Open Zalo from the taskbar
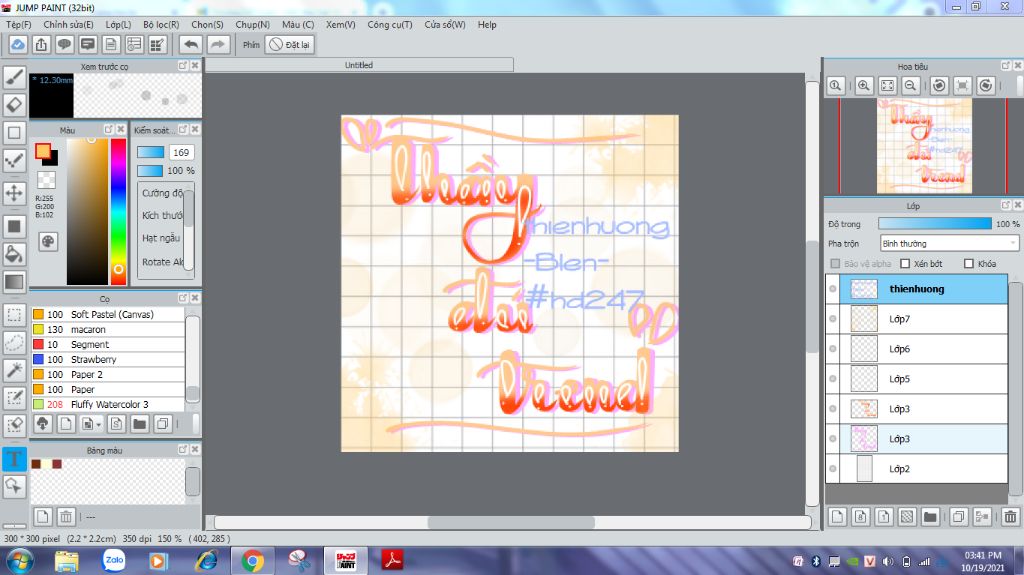This screenshot has height=575, width=1024. (114, 560)
